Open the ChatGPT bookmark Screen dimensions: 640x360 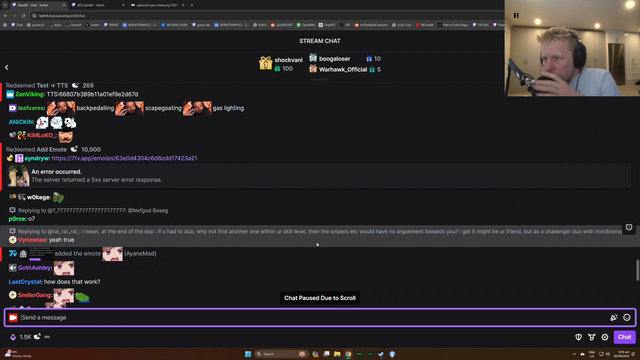point(327,25)
